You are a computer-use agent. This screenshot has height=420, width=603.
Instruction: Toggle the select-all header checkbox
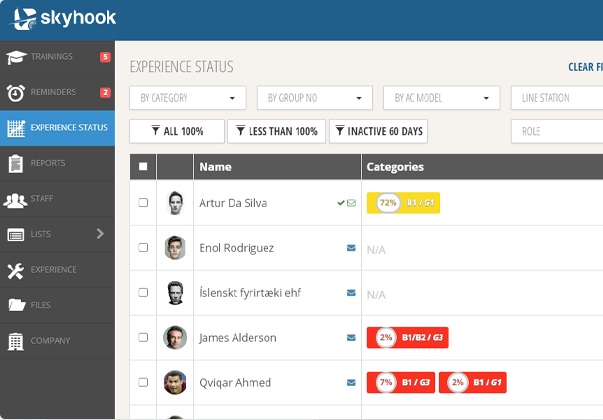click(x=143, y=167)
